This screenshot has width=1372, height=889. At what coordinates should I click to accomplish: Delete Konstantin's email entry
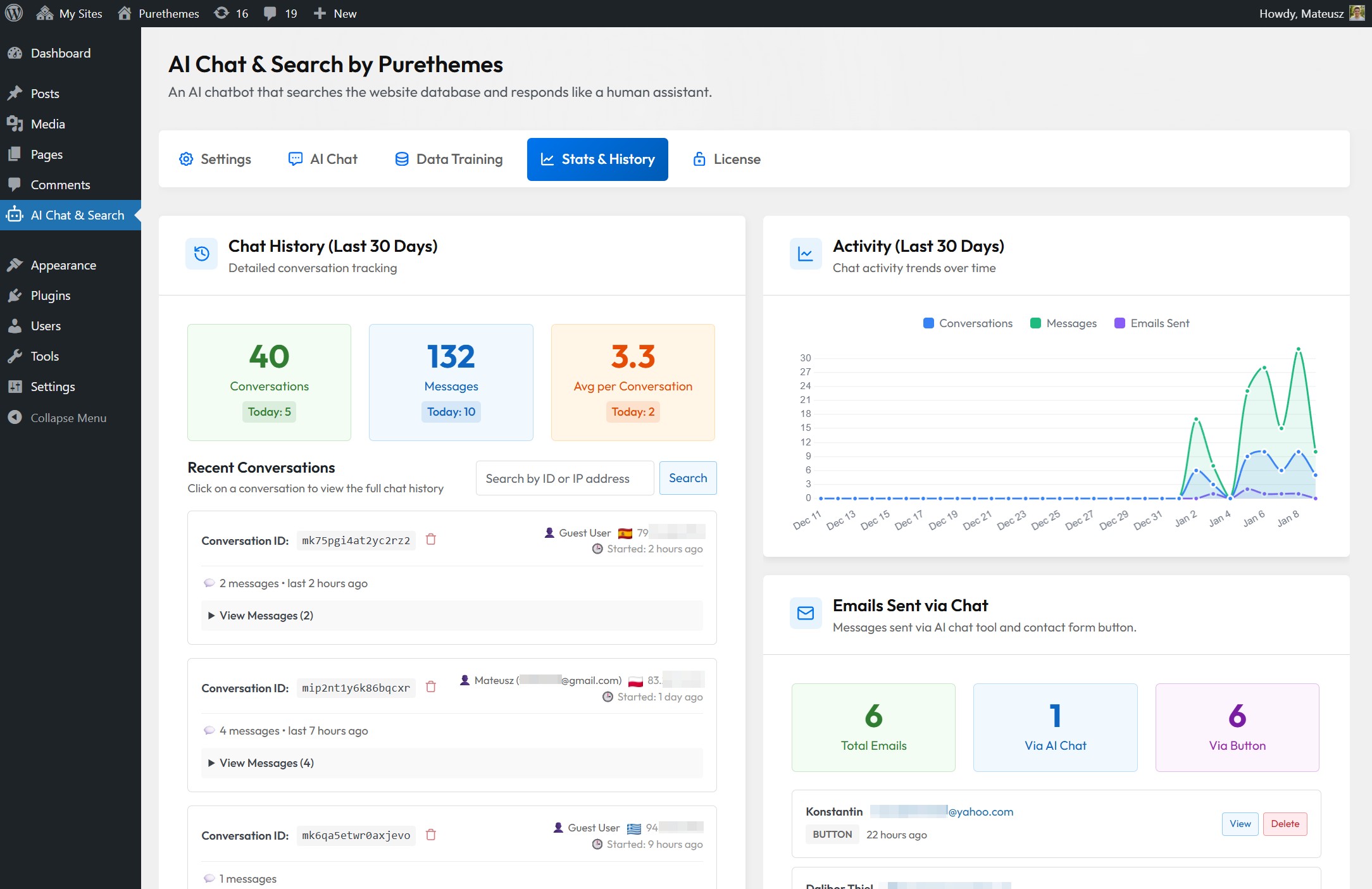point(1285,824)
